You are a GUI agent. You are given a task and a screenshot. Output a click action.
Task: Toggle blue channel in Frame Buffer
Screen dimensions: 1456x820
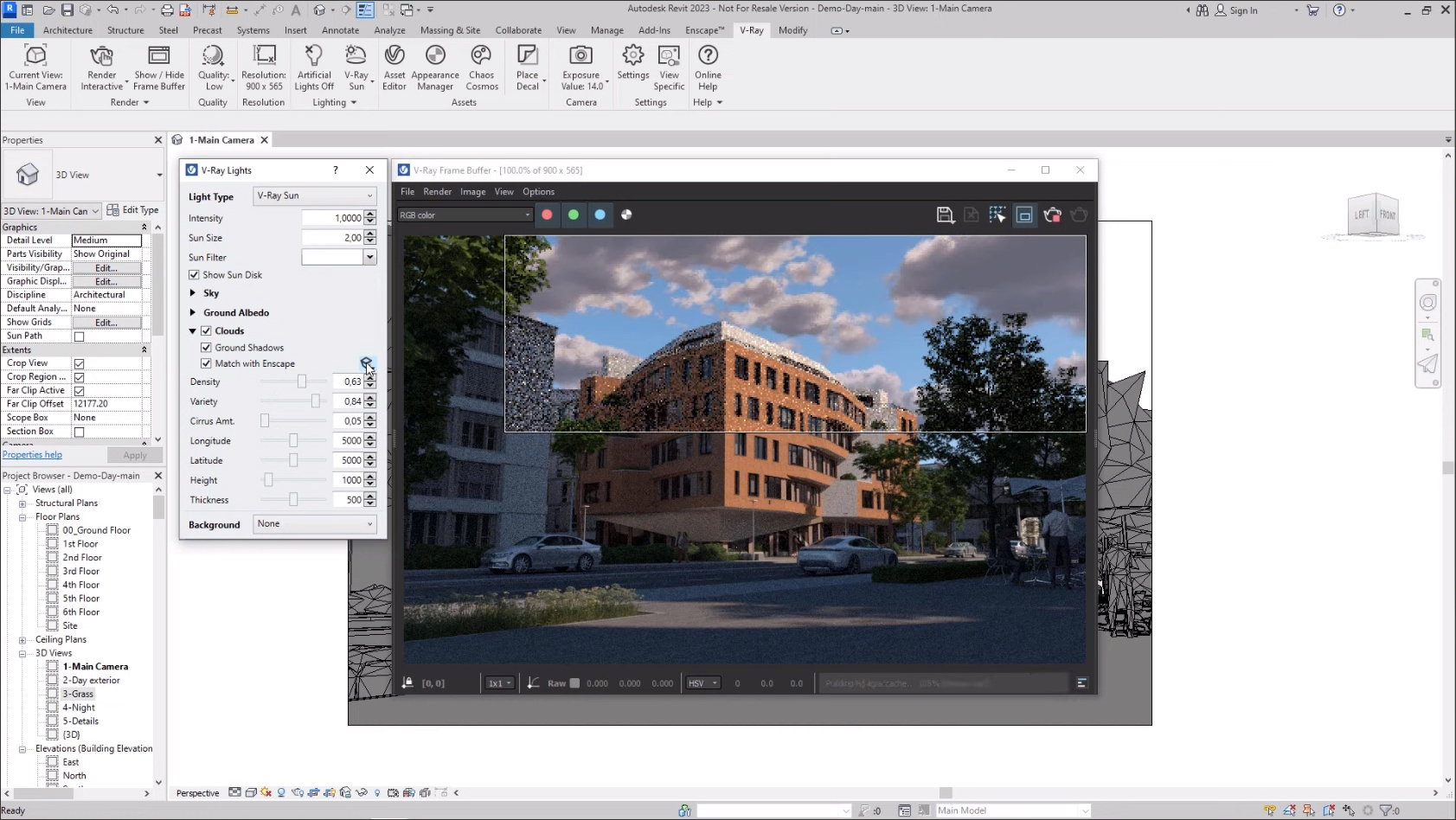click(600, 215)
